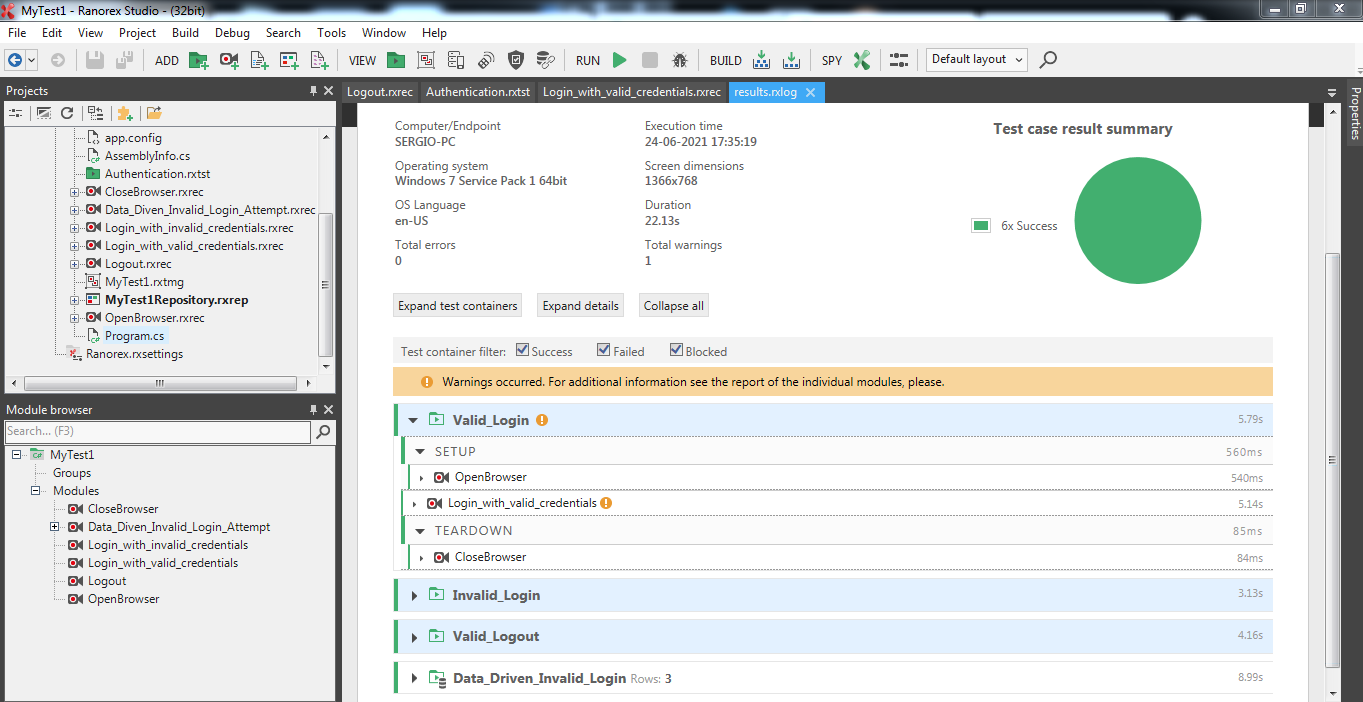Expand the Invalid_Login test case
1363x702 pixels.
414,596
